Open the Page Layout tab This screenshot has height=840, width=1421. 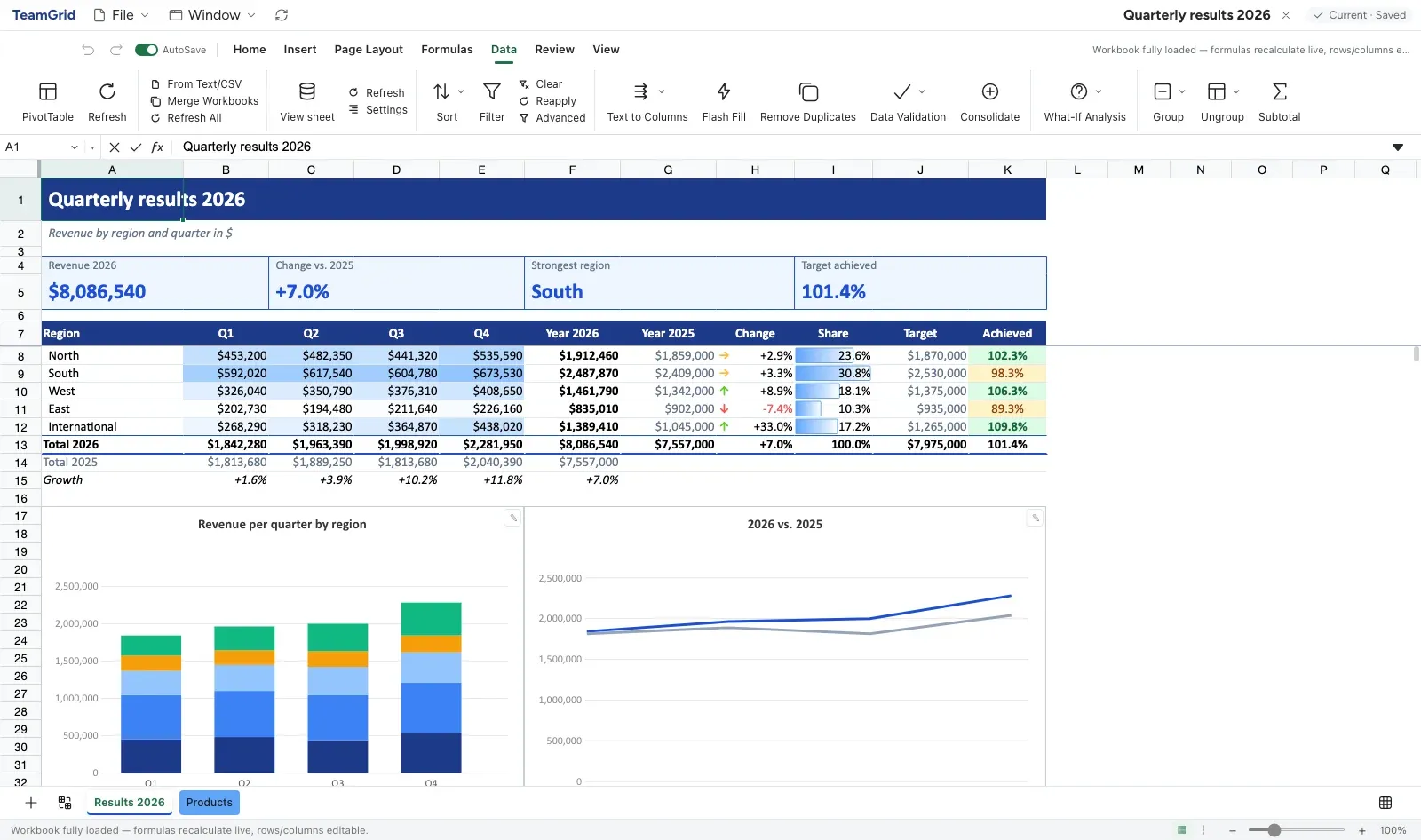[369, 50]
